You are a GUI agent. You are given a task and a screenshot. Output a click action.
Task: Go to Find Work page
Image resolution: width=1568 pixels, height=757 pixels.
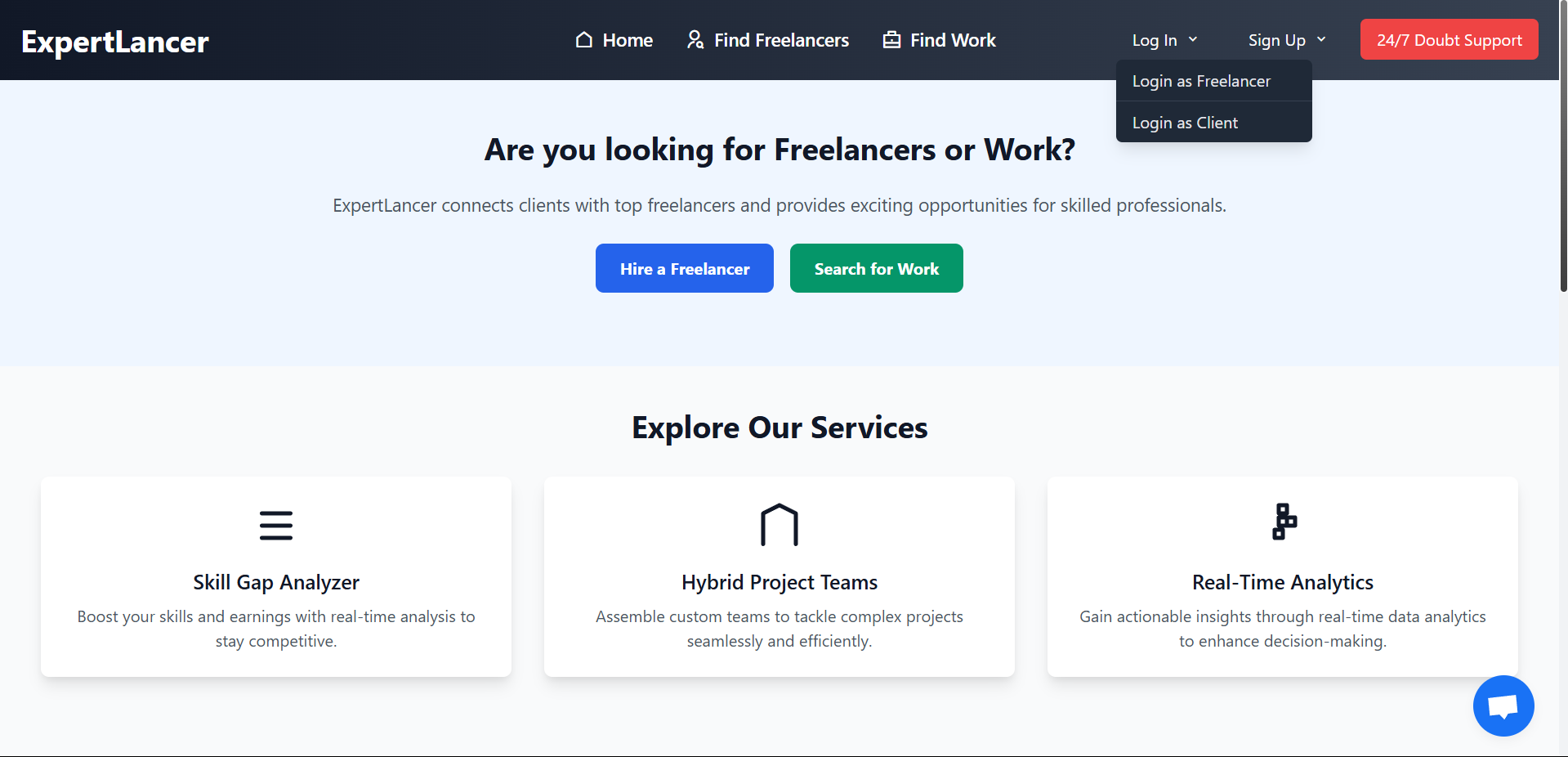tap(953, 40)
